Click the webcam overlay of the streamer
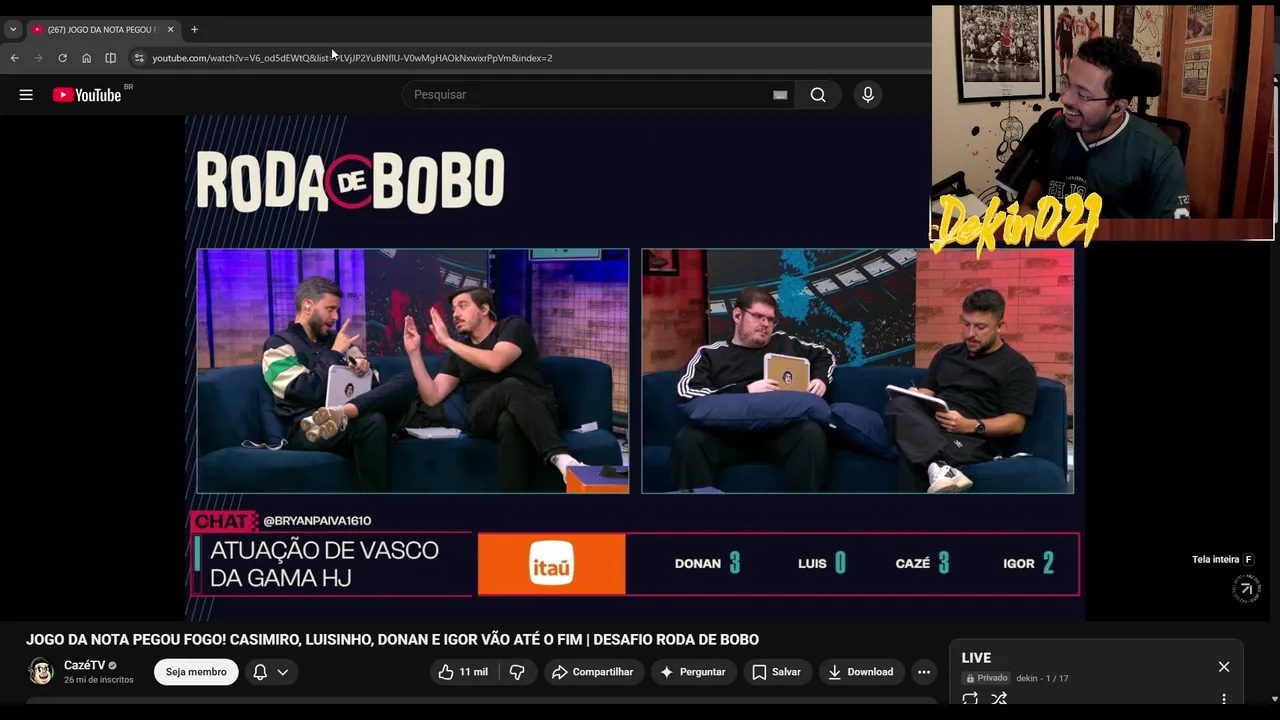The image size is (1280, 720). point(1103,122)
